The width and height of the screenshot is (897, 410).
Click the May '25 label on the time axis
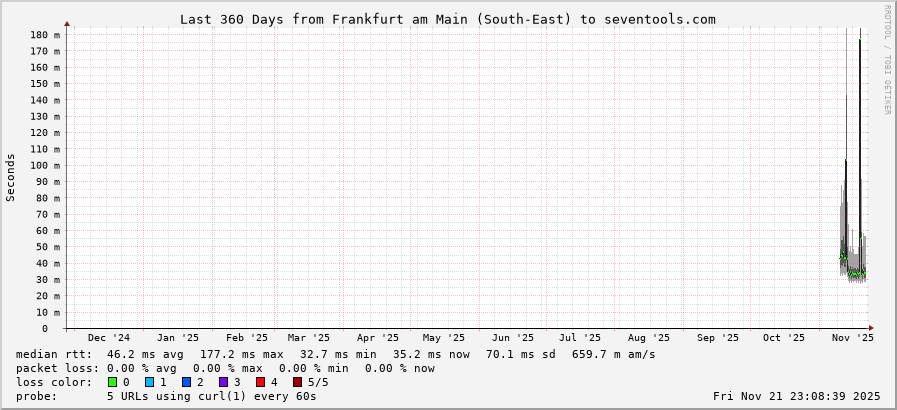click(443, 338)
